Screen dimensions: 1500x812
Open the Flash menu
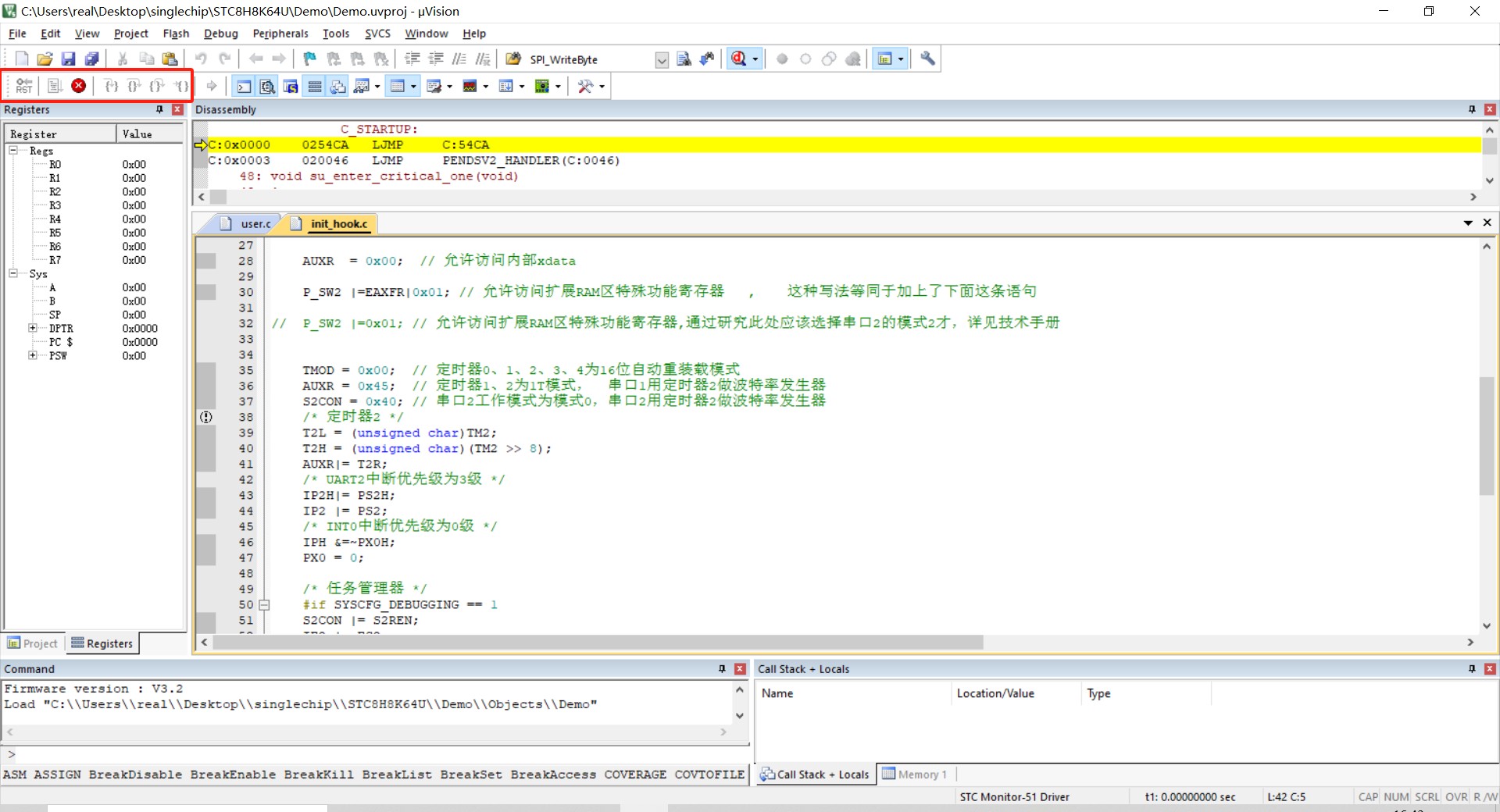[176, 34]
